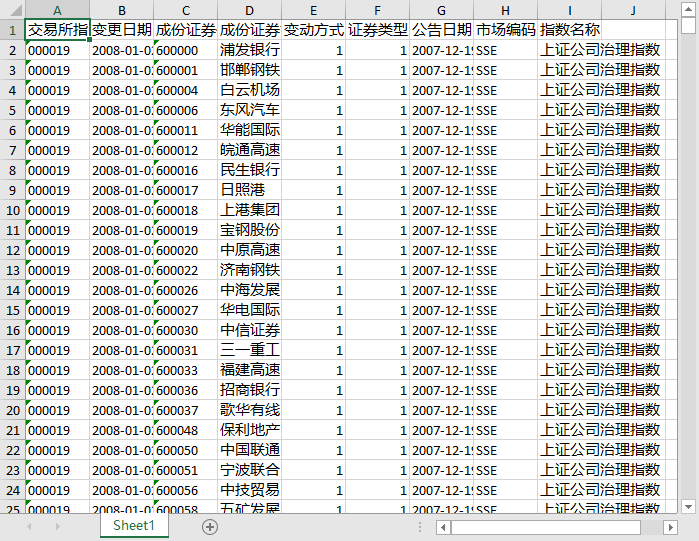Go to next sheet with the right arrow
Screen dimensions: 699x541
point(58,527)
